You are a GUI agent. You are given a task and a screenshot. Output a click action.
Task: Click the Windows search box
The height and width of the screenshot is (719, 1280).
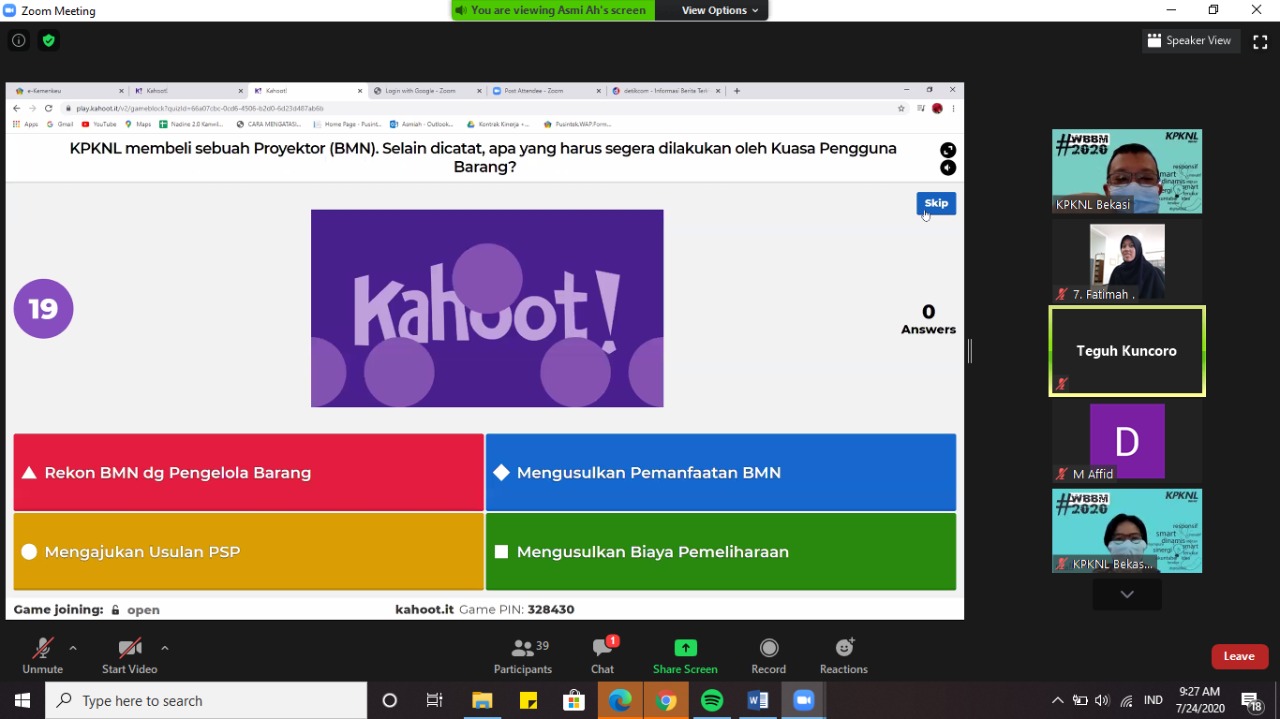pyautogui.click(x=207, y=700)
